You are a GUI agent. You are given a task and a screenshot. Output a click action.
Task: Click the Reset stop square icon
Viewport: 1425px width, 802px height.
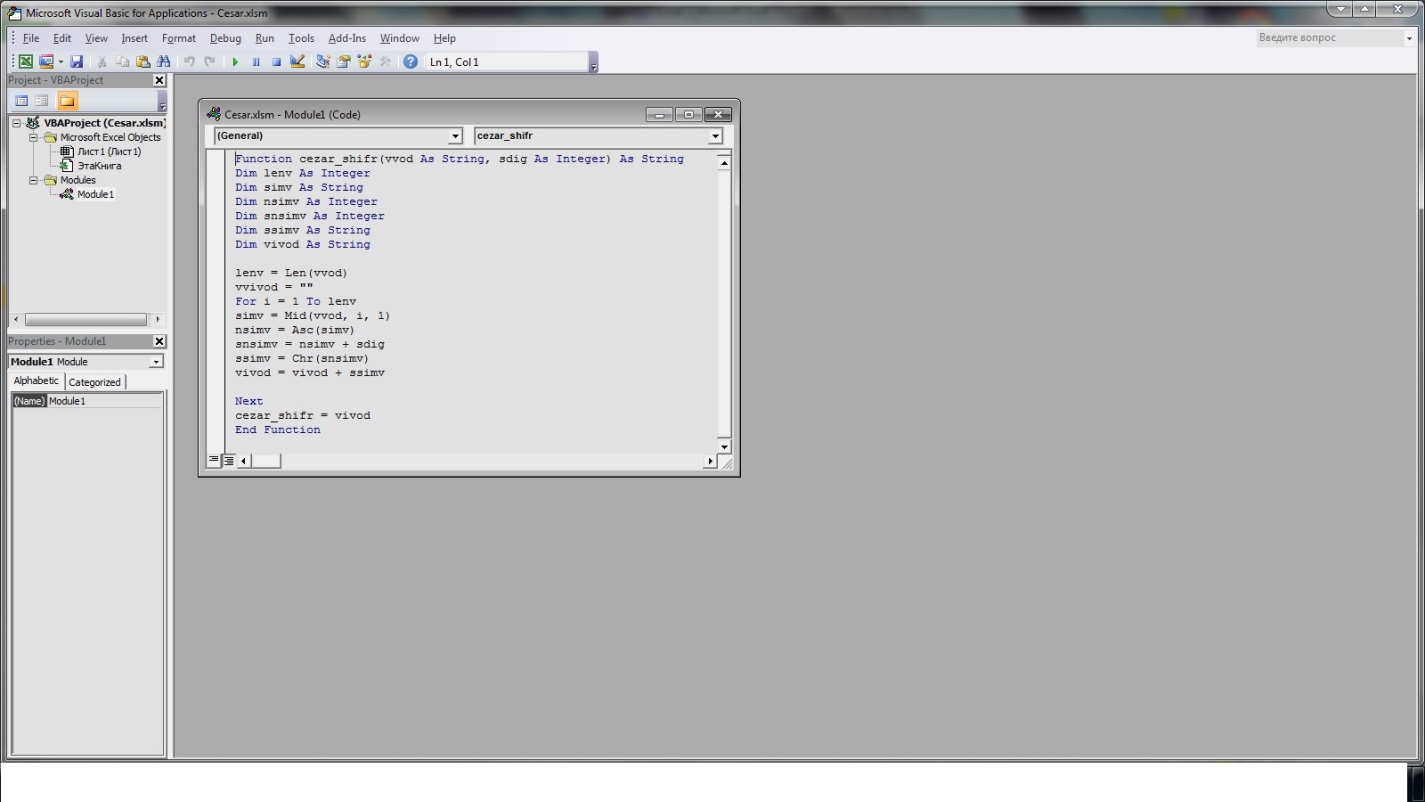[x=276, y=62]
